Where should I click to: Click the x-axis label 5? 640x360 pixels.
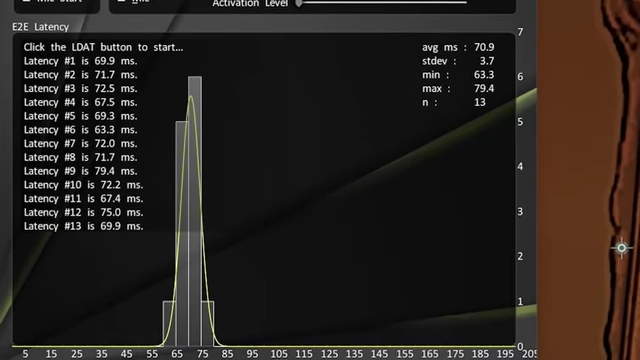25,354
